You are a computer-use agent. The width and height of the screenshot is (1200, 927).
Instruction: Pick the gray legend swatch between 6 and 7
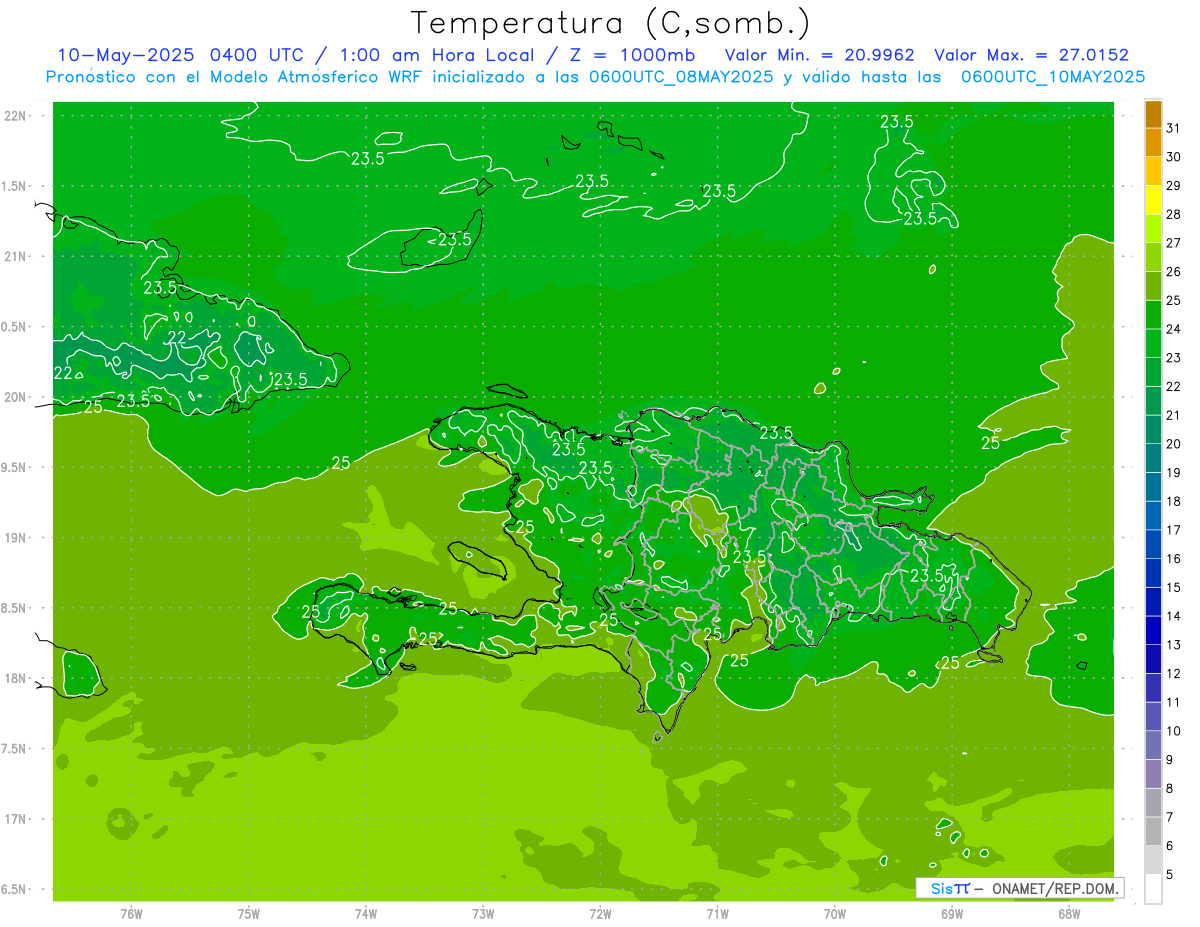coord(1153,832)
